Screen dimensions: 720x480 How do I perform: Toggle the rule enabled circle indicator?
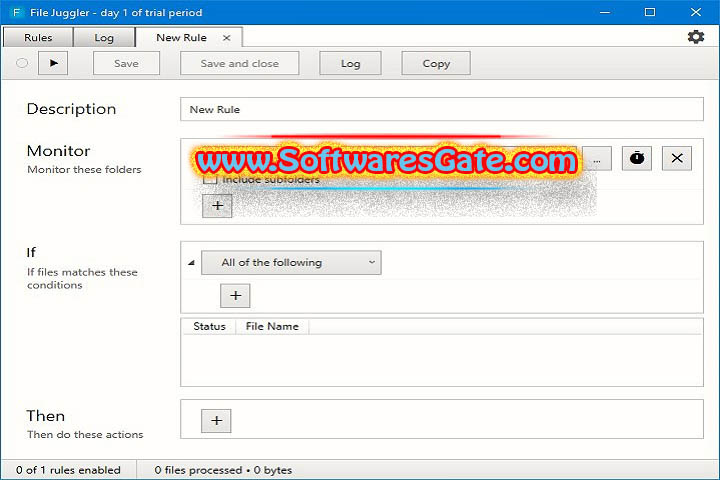(x=22, y=63)
